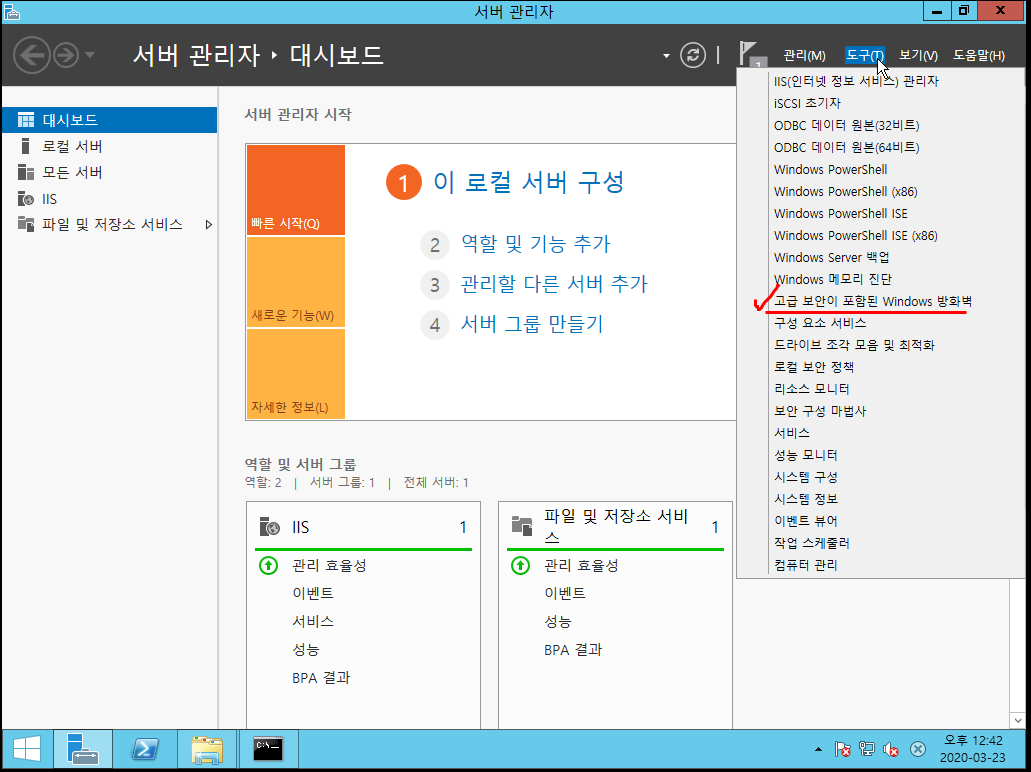
Task: Open ODBC 데이터 원본(32비트)
Action: [x=846, y=125]
